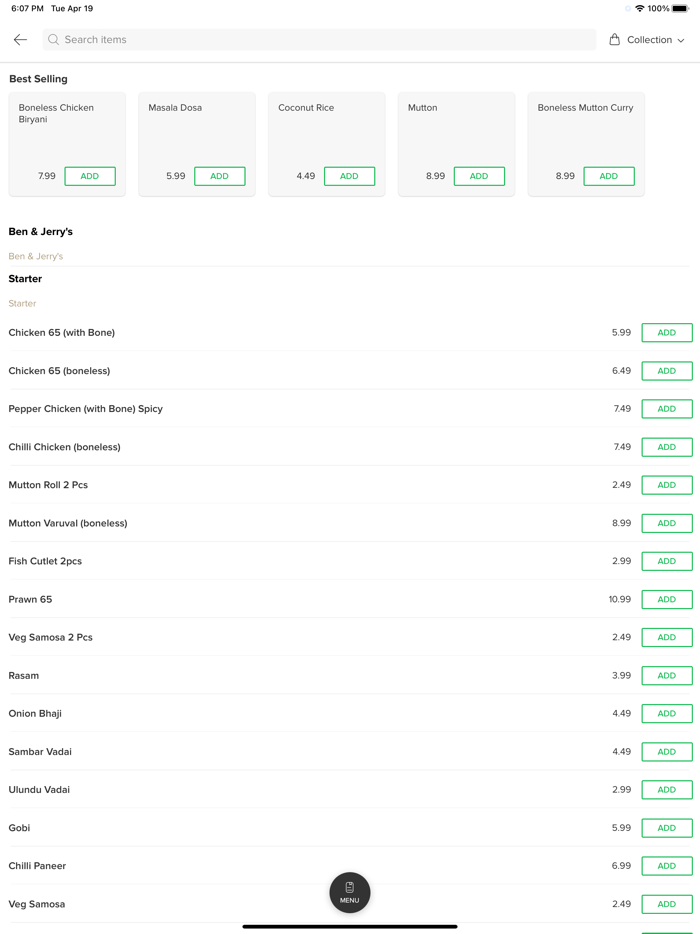
Task: Add Prawn 65 to order
Action: [666, 600]
